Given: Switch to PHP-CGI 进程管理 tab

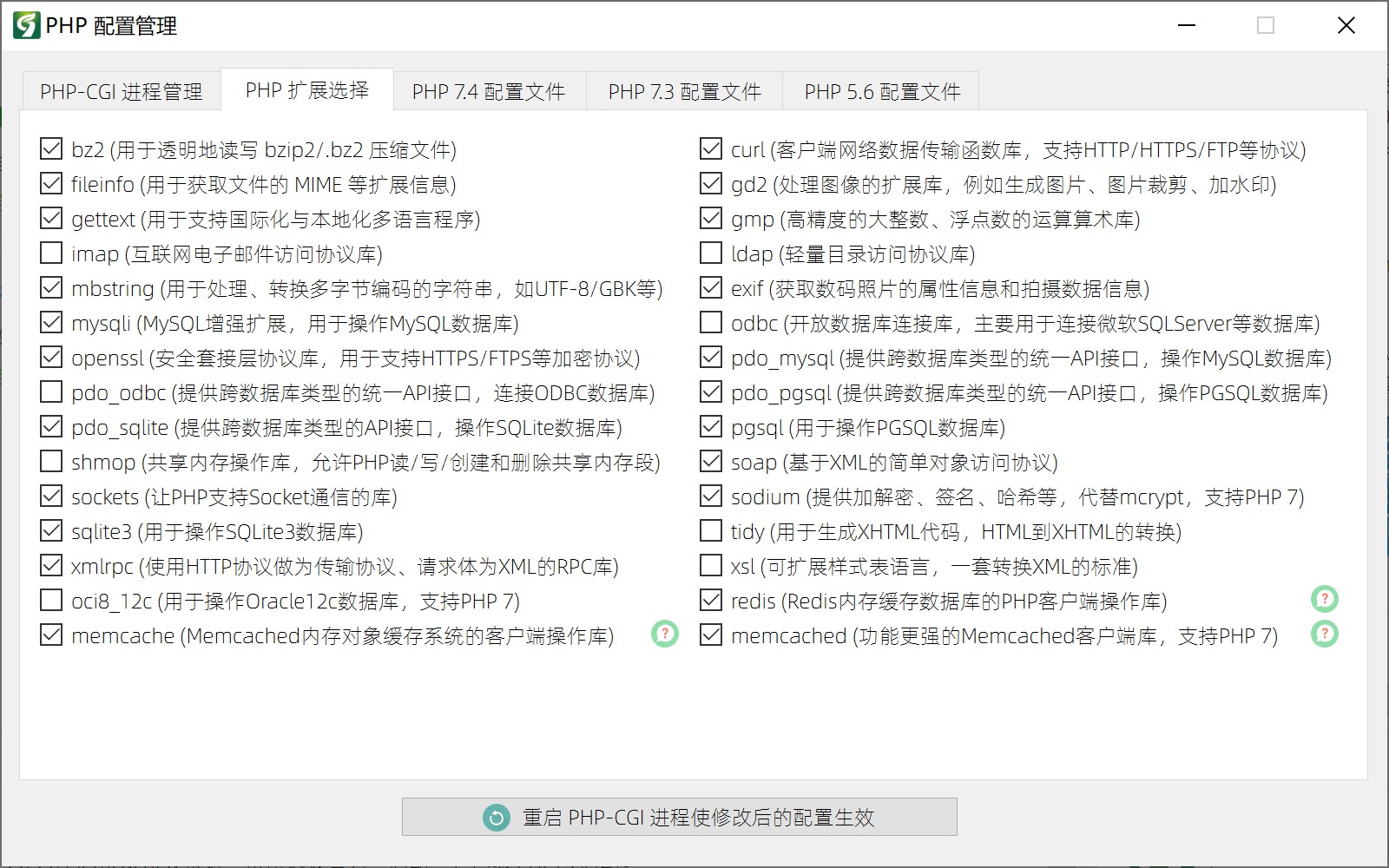Looking at the screenshot, I should click(121, 91).
